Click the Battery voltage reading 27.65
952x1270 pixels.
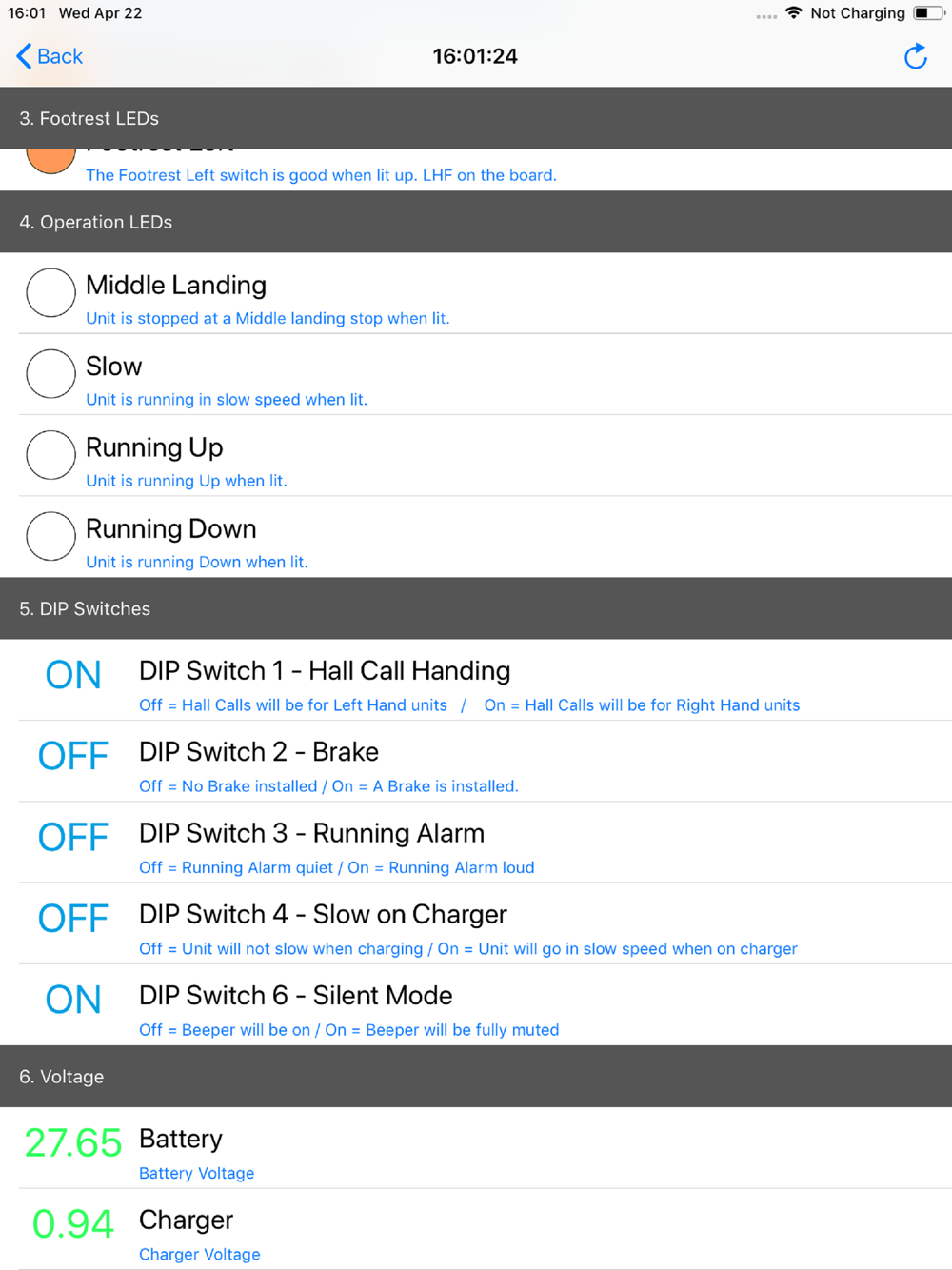[x=73, y=1143]
